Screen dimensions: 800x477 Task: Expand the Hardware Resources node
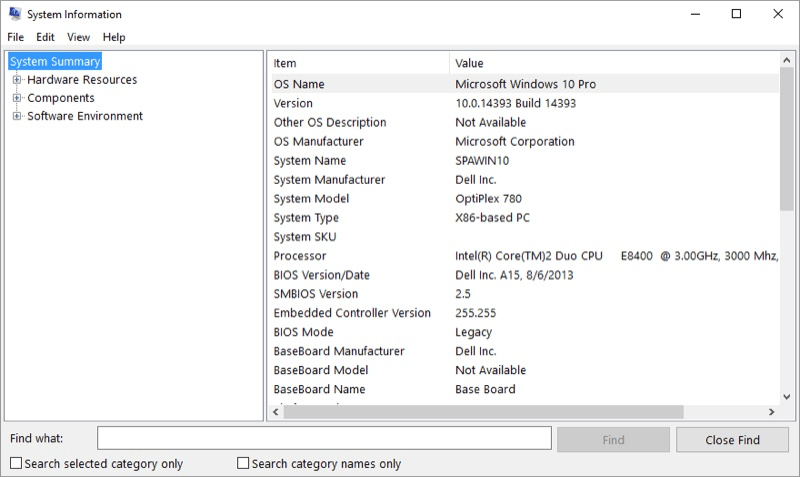click(x=17, y=80)
